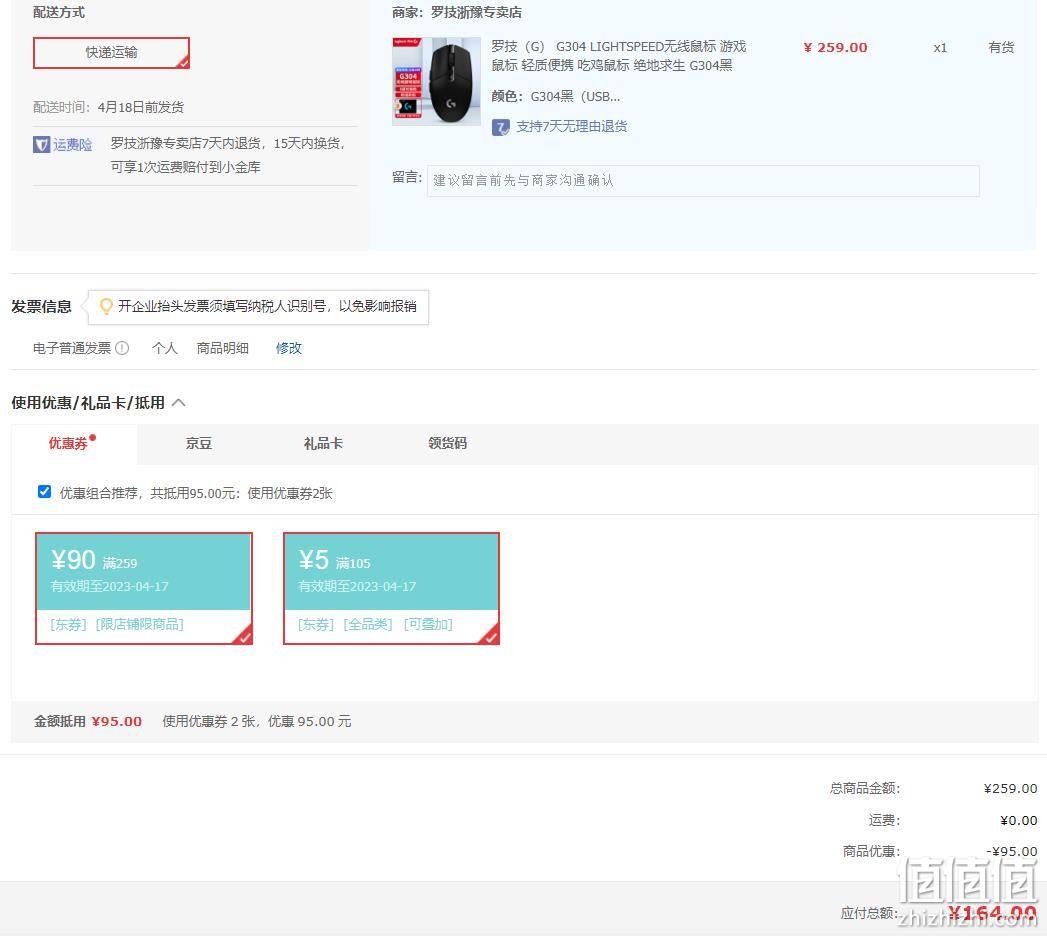Select the 快递运输 delivery option

tap(112, 53)
